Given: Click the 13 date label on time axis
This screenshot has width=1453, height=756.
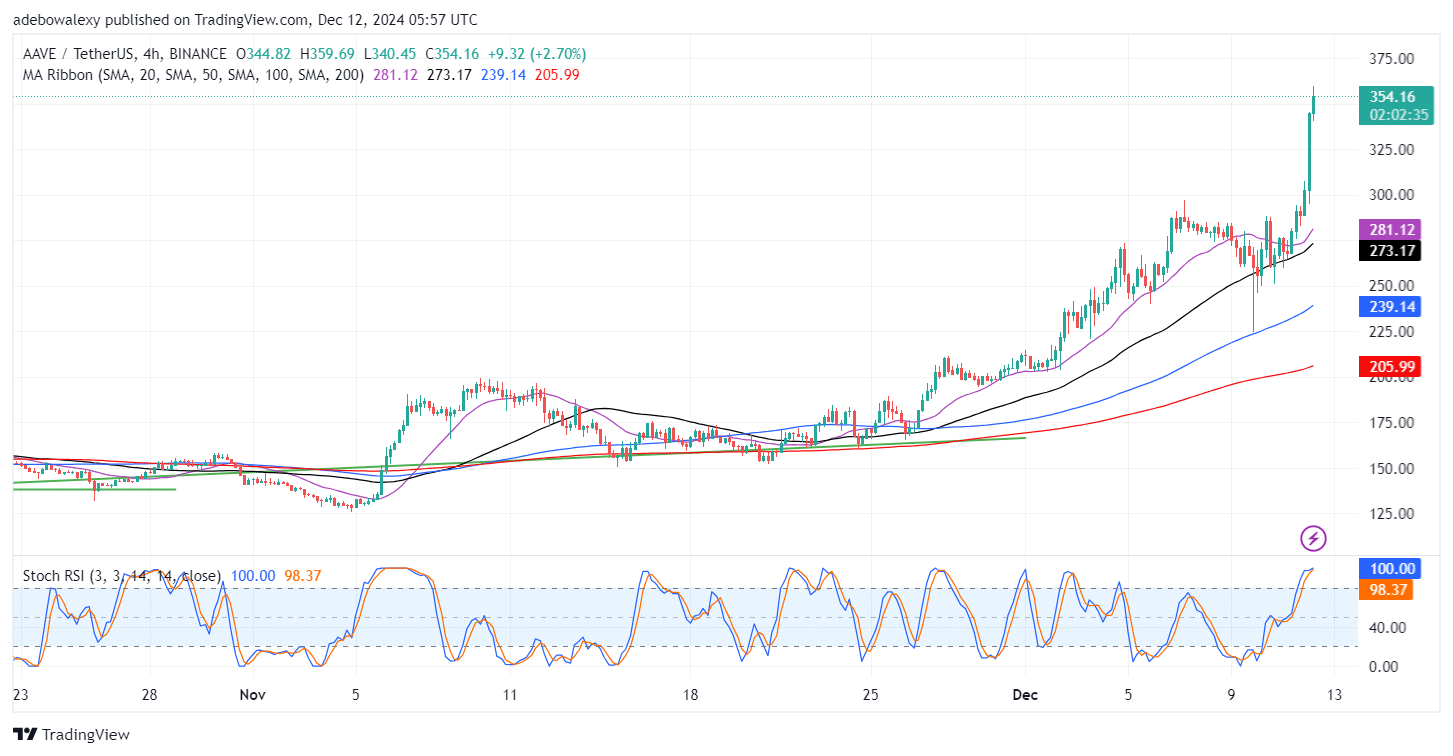Looking at the screenshot, I should [x=1334, y=694].
